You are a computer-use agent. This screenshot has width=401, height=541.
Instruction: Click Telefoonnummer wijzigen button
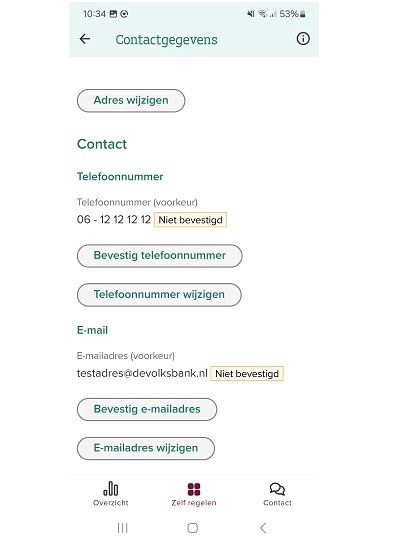click(159, 295)
